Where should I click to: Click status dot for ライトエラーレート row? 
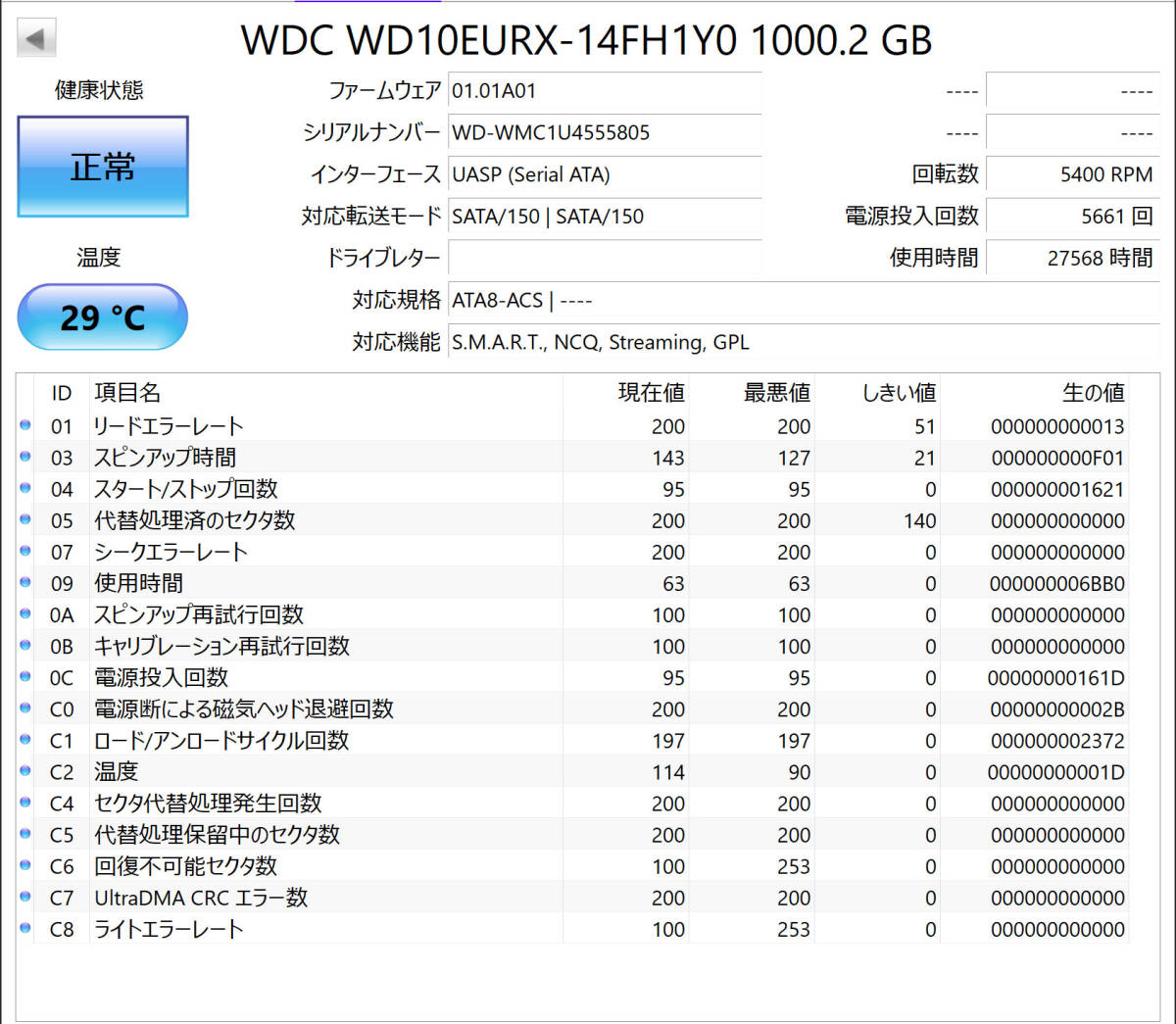click(25, 927)
